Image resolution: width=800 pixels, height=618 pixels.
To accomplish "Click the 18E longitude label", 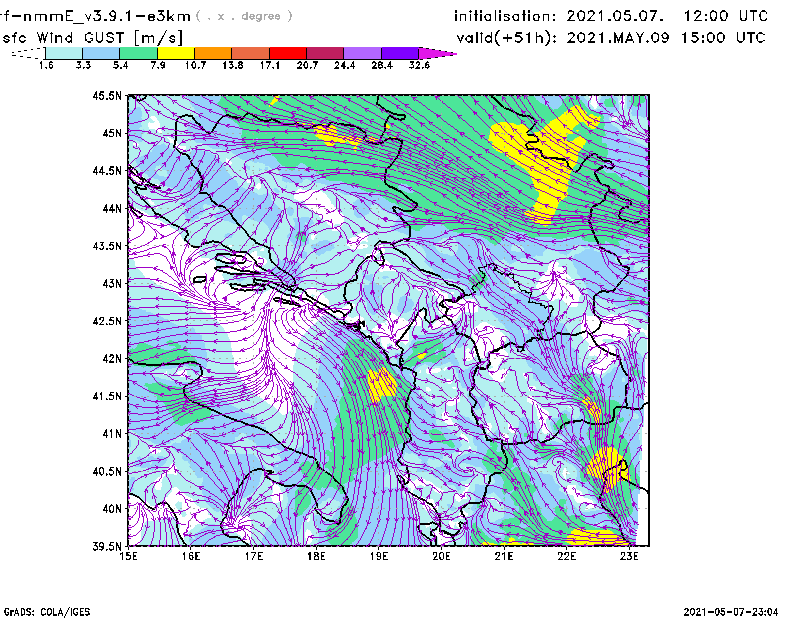I will click(x=316, y=556).
